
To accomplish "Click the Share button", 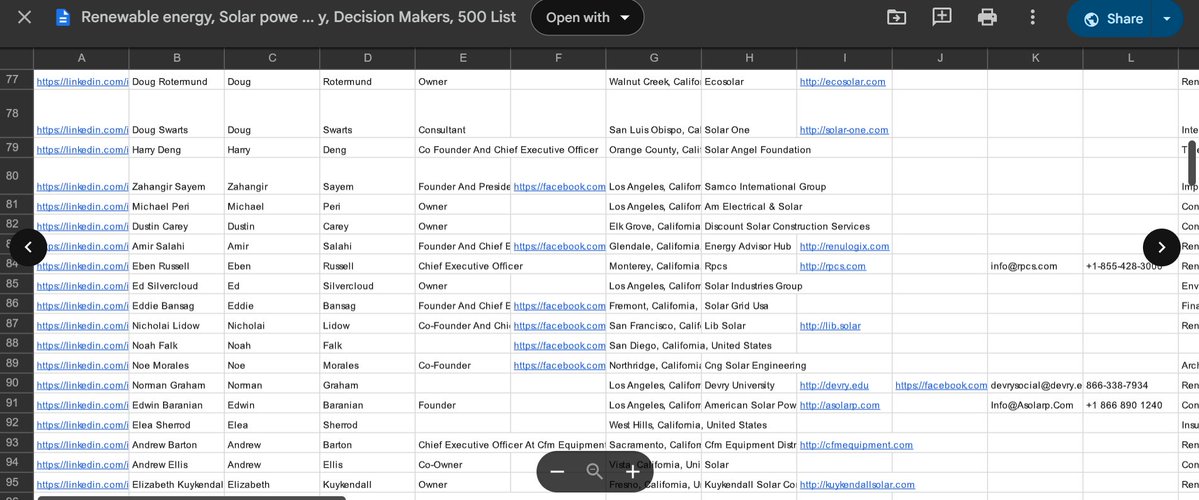I will [1113, 19].
